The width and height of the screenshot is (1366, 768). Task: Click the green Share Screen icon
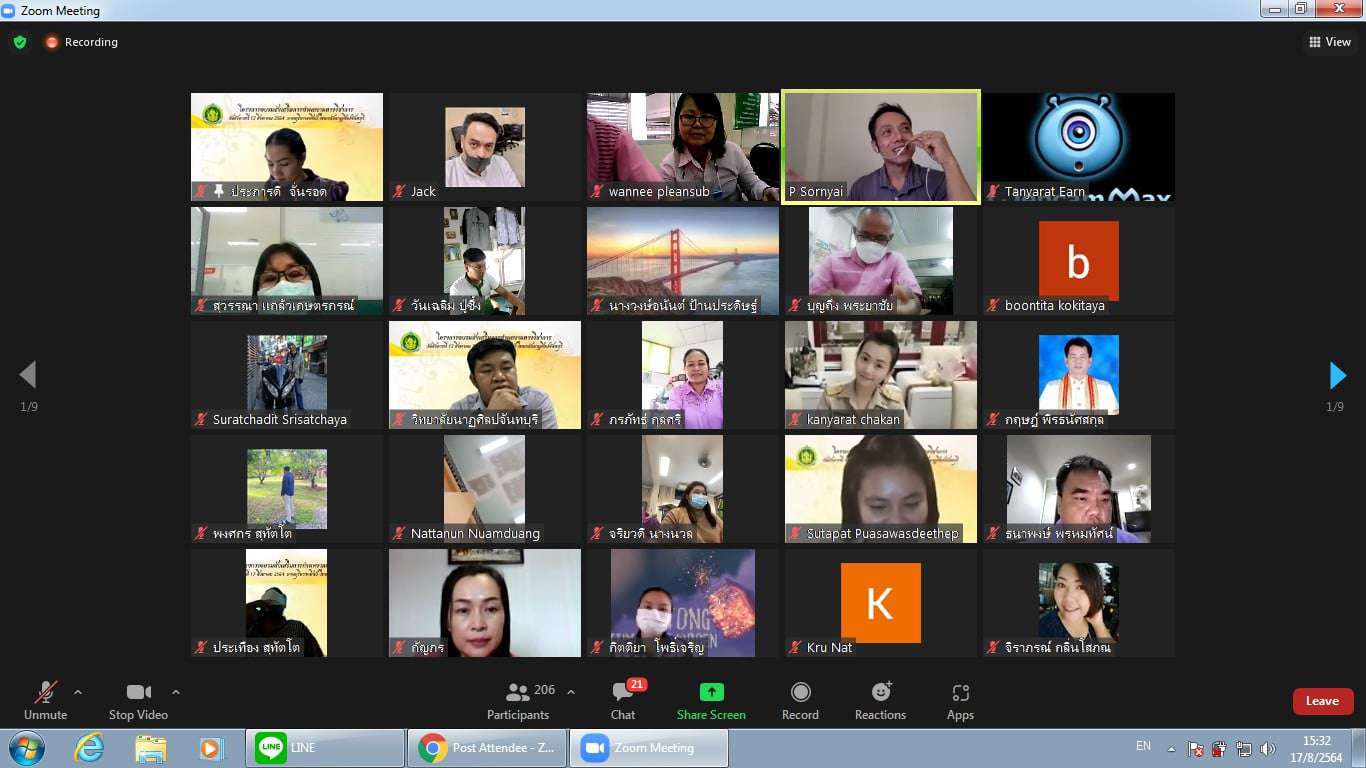[711, 692]
